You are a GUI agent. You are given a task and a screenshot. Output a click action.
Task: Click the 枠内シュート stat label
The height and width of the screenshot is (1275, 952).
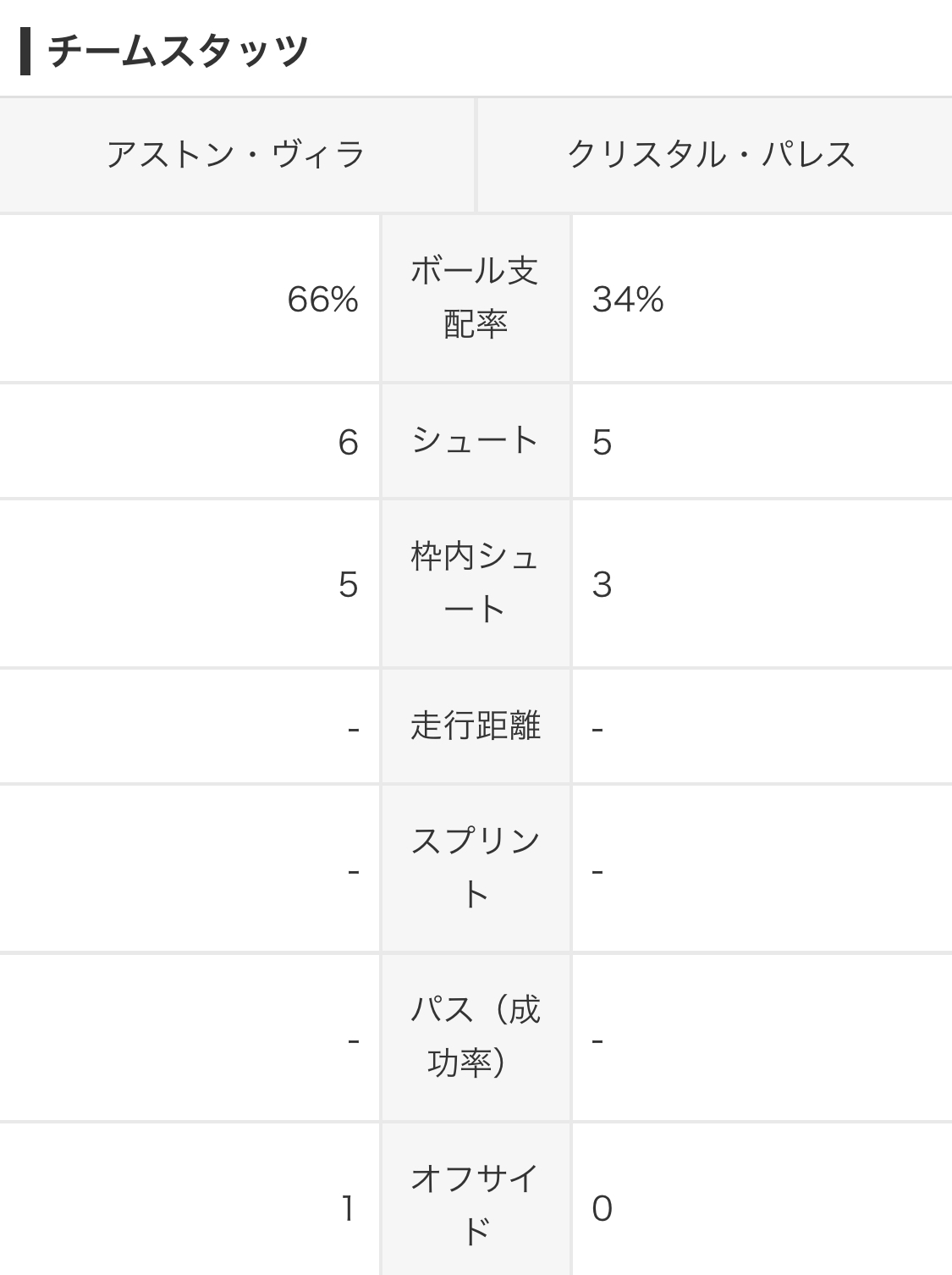point(476,582)
